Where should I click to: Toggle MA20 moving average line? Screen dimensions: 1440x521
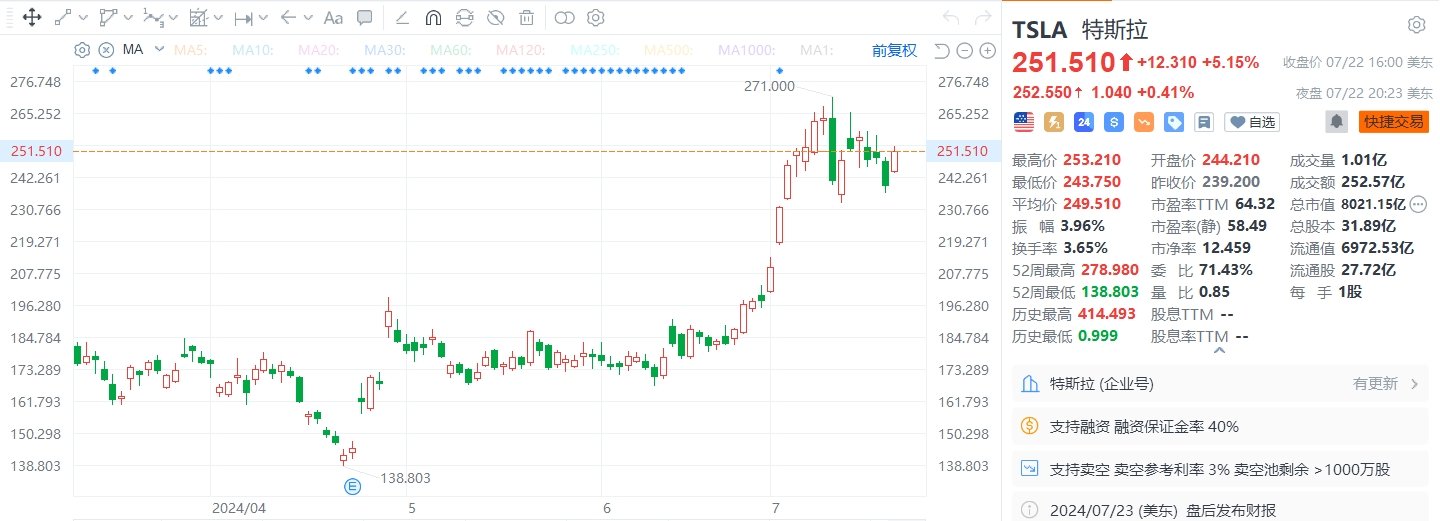pos(319,50)
